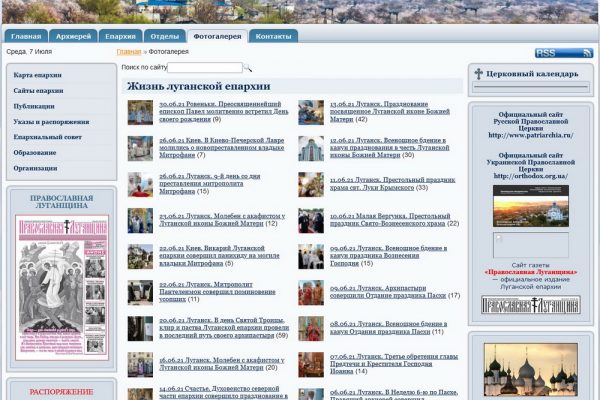Select Сайты епархии sidebar item
The height and width of the screenshot is (400, 600).
pyautogui.click(x=39, y=91)
